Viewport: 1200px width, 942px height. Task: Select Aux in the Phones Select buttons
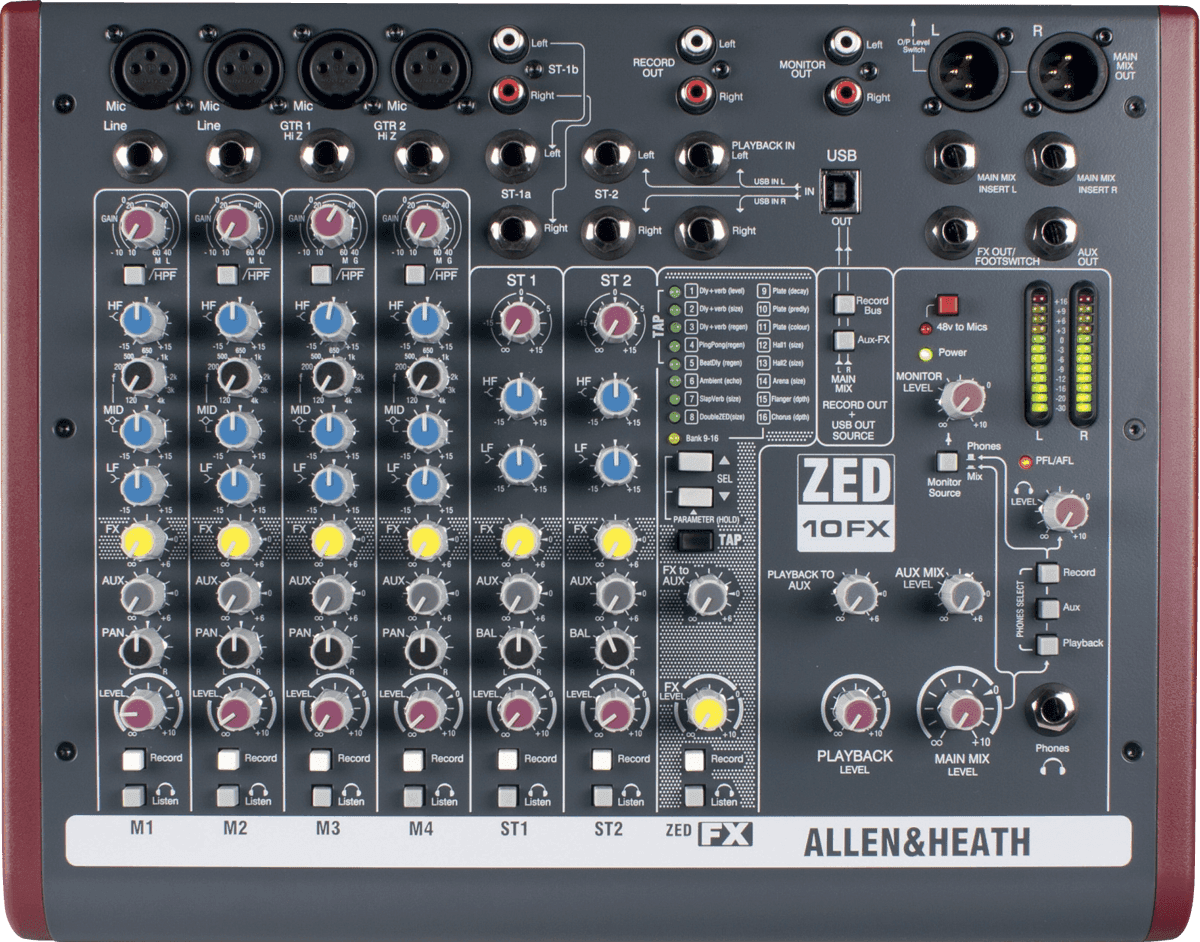pos(1047,609)
